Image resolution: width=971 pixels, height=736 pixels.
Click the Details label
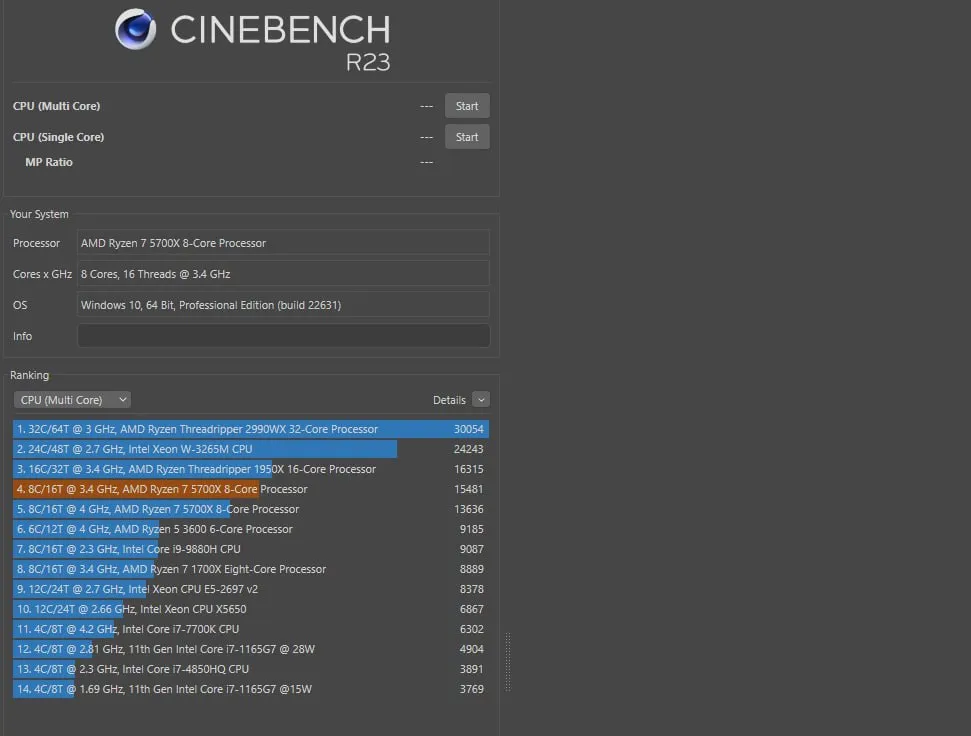449,400
